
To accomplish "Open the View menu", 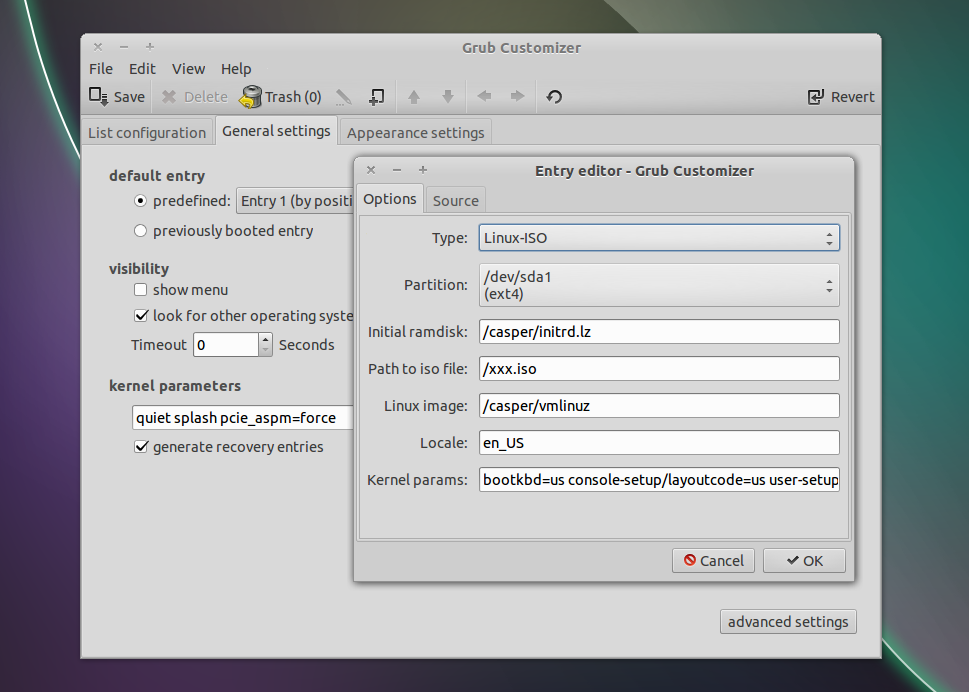I will pyautogui.click(x=188, y=69).
